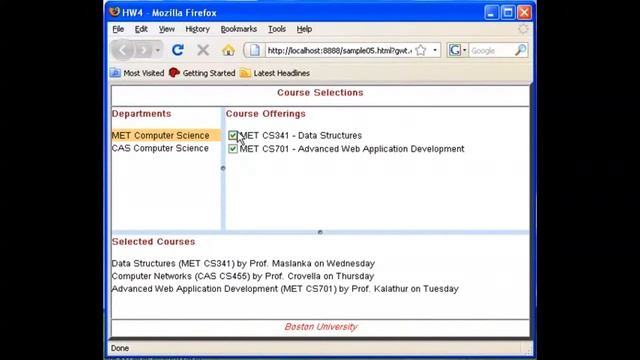Open the Bookmarks menu
Screen dimensions: 640x360
tap(239, 29)
